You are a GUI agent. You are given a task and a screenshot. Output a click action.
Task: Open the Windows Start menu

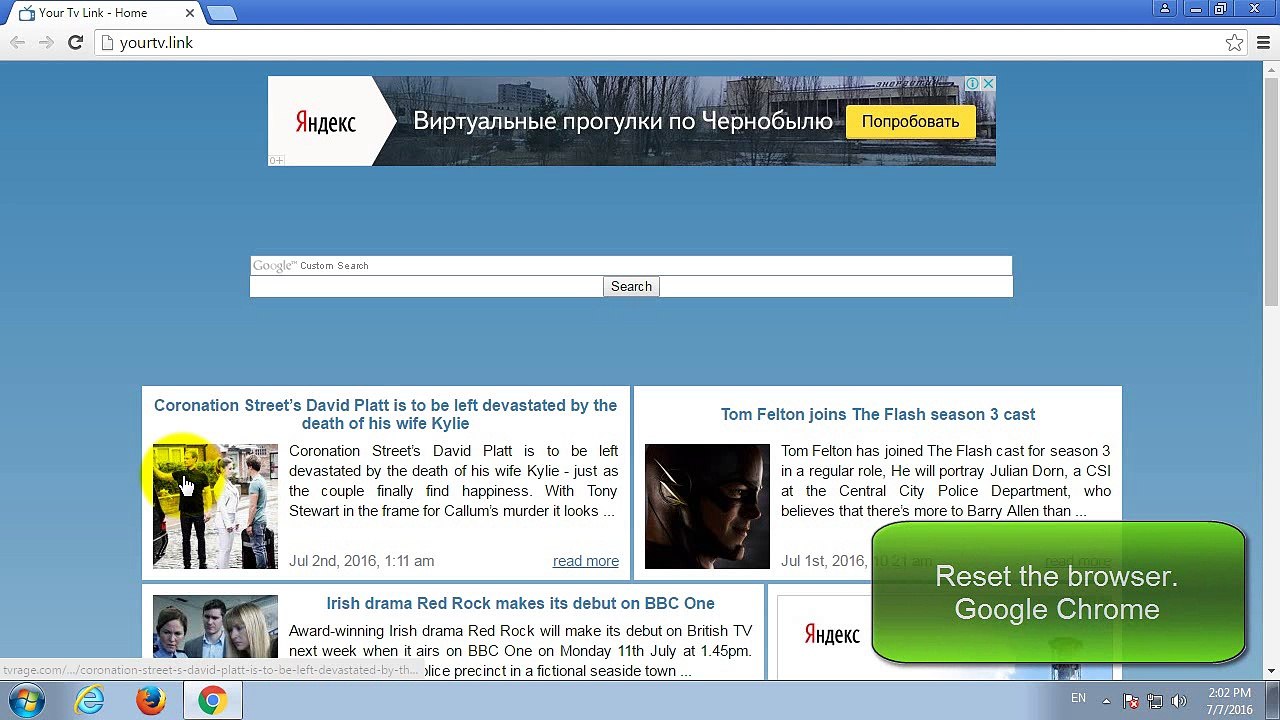(27, 700)
